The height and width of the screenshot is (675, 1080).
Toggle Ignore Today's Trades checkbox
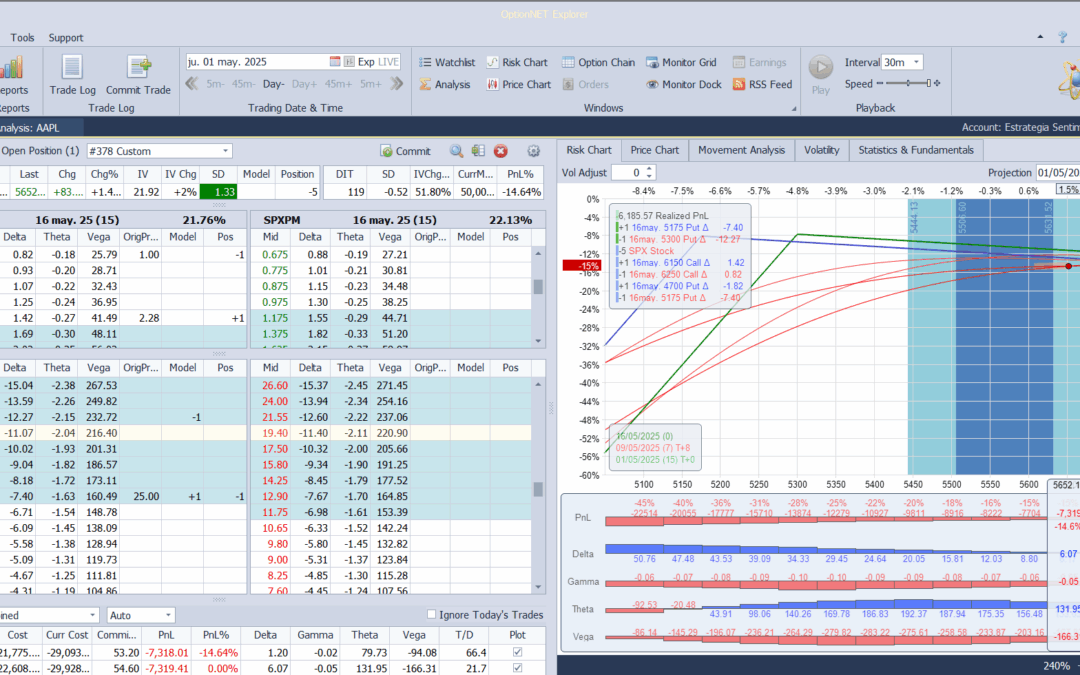coord(432,614)
